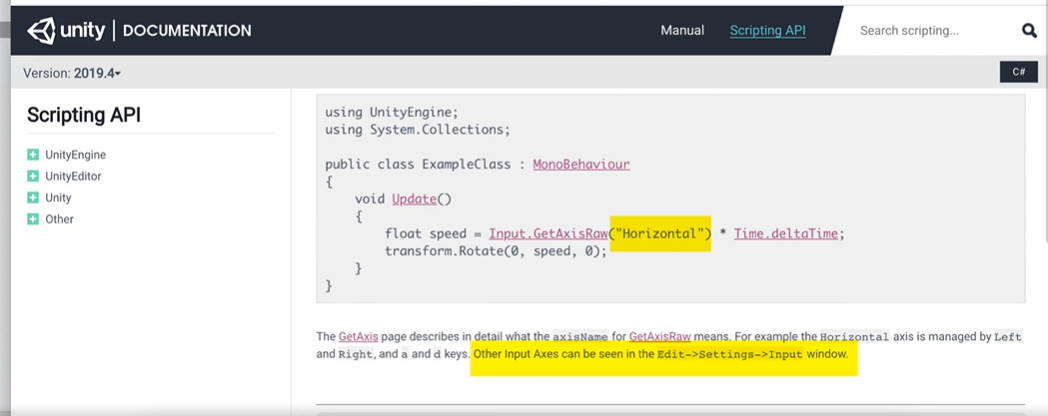Viewport: 1048px width, 416px height.
Task: Follow the GetAxis link in the paragraph
Action: point(358,336)
